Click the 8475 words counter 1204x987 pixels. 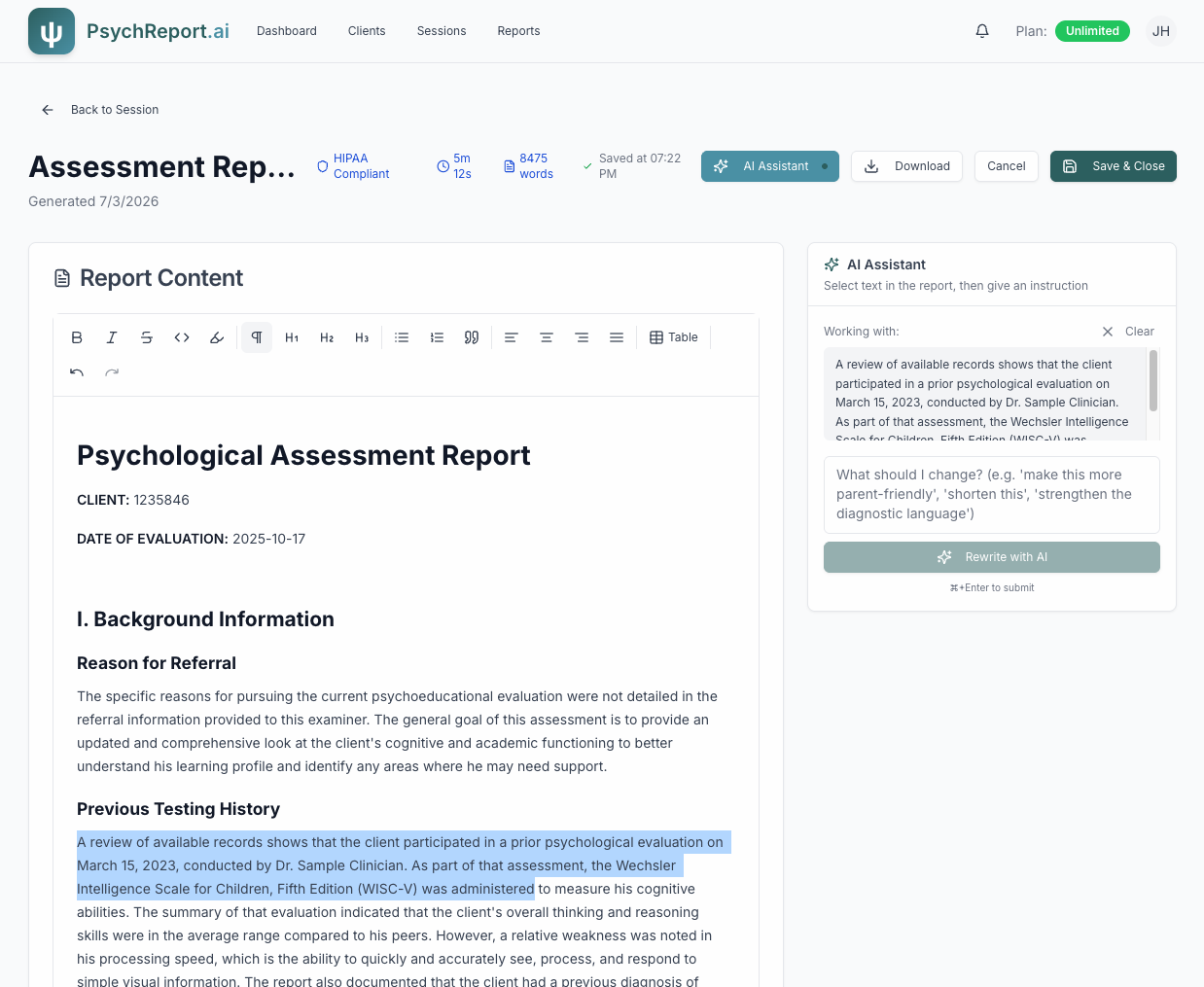(x=528, y=166)
